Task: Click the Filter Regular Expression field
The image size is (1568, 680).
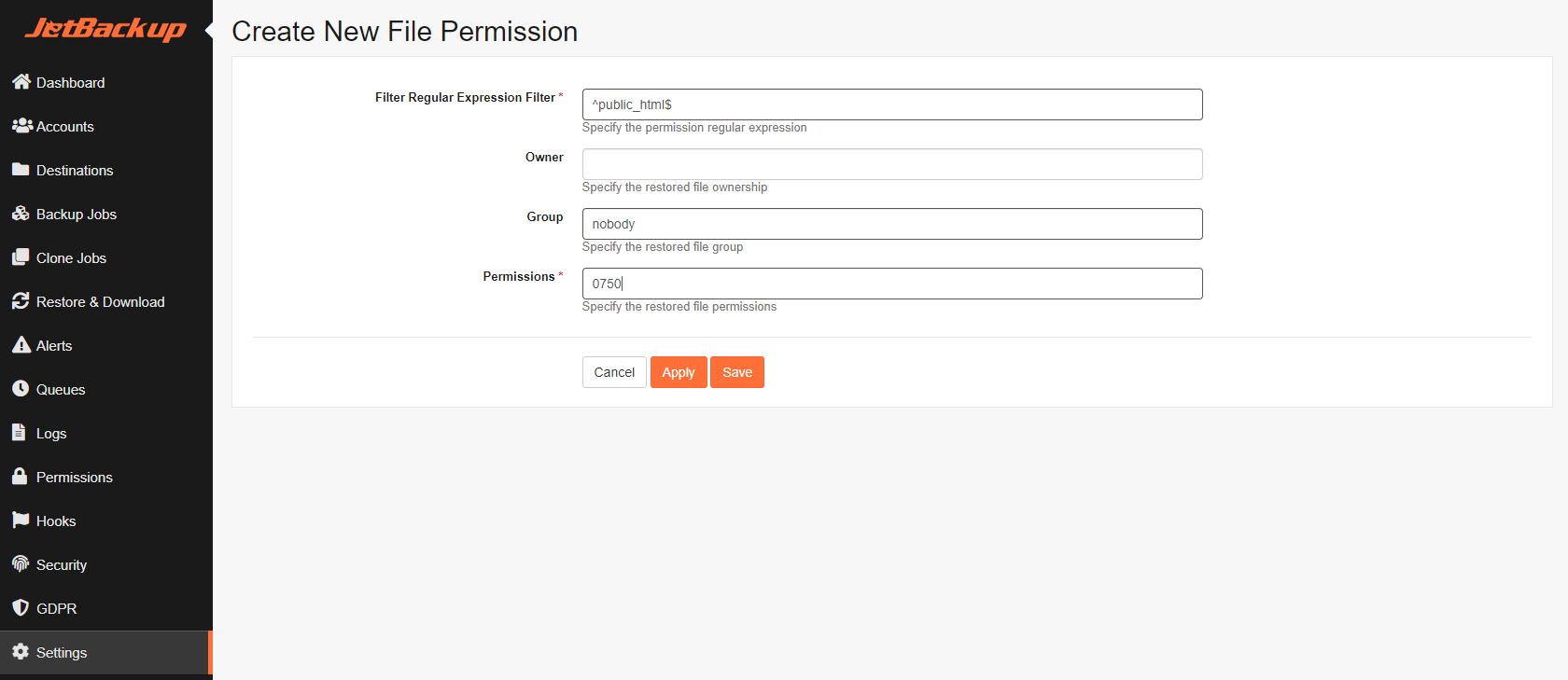Action: [892, 104]
